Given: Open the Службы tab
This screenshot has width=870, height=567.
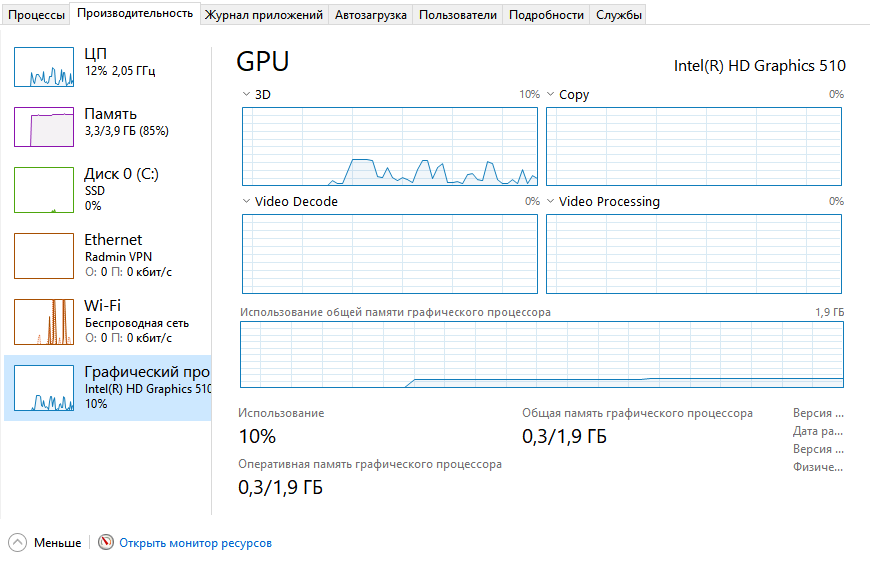Looking at the screenshot, I should tap(619, 15).
